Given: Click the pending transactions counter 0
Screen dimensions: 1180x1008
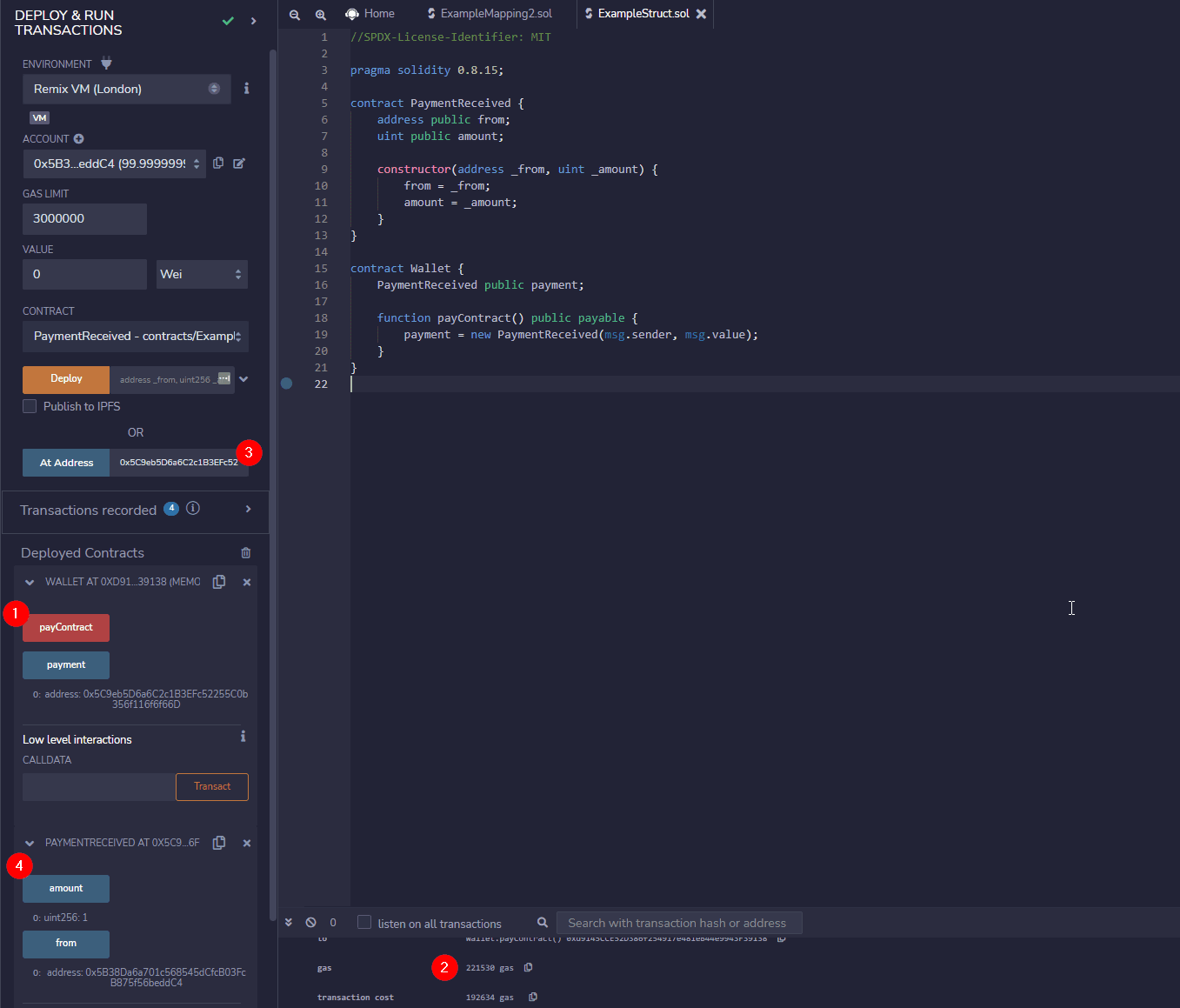Looking at the screenshot, I should point(333,923).
